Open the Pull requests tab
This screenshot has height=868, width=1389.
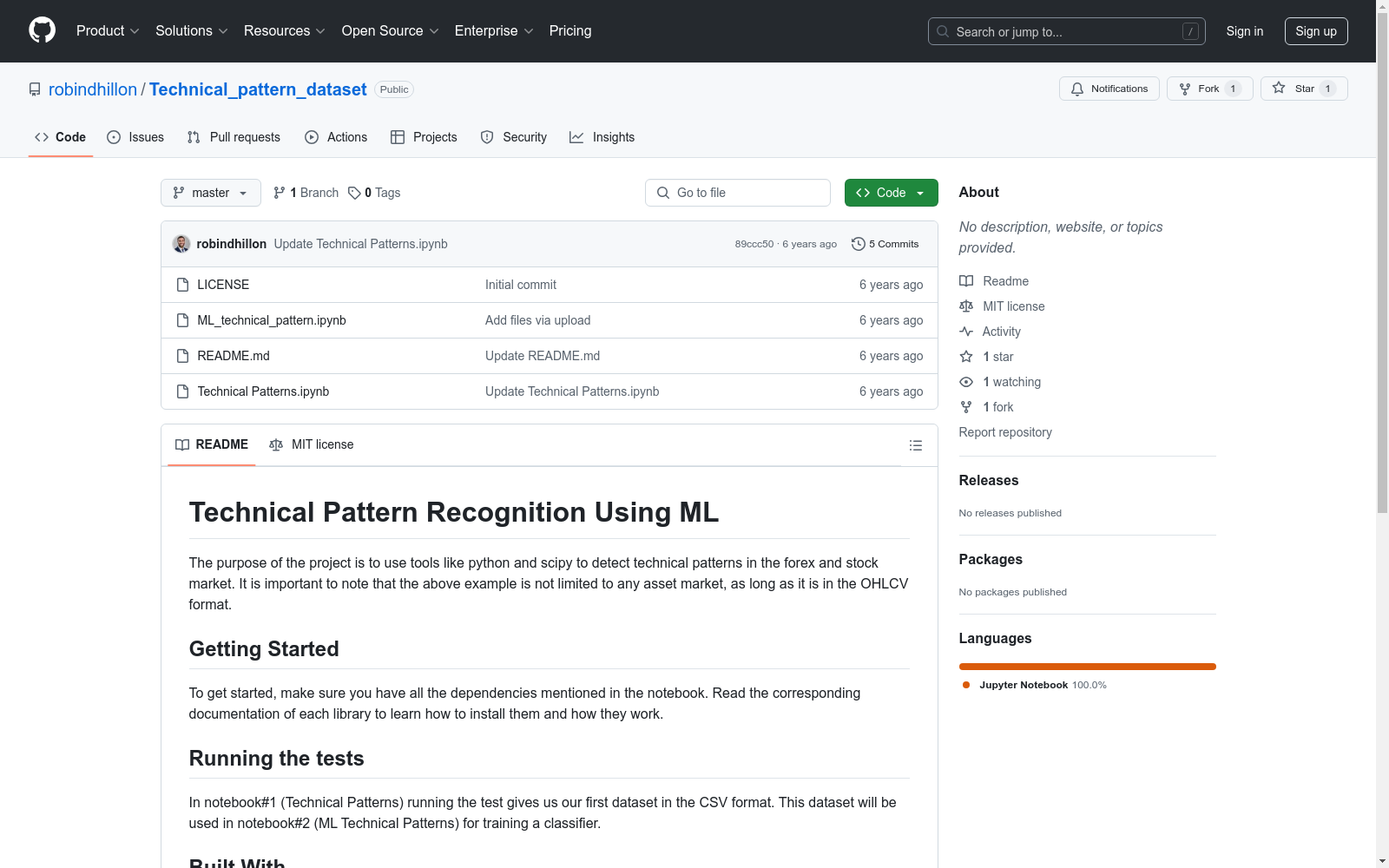click(234, 137)
